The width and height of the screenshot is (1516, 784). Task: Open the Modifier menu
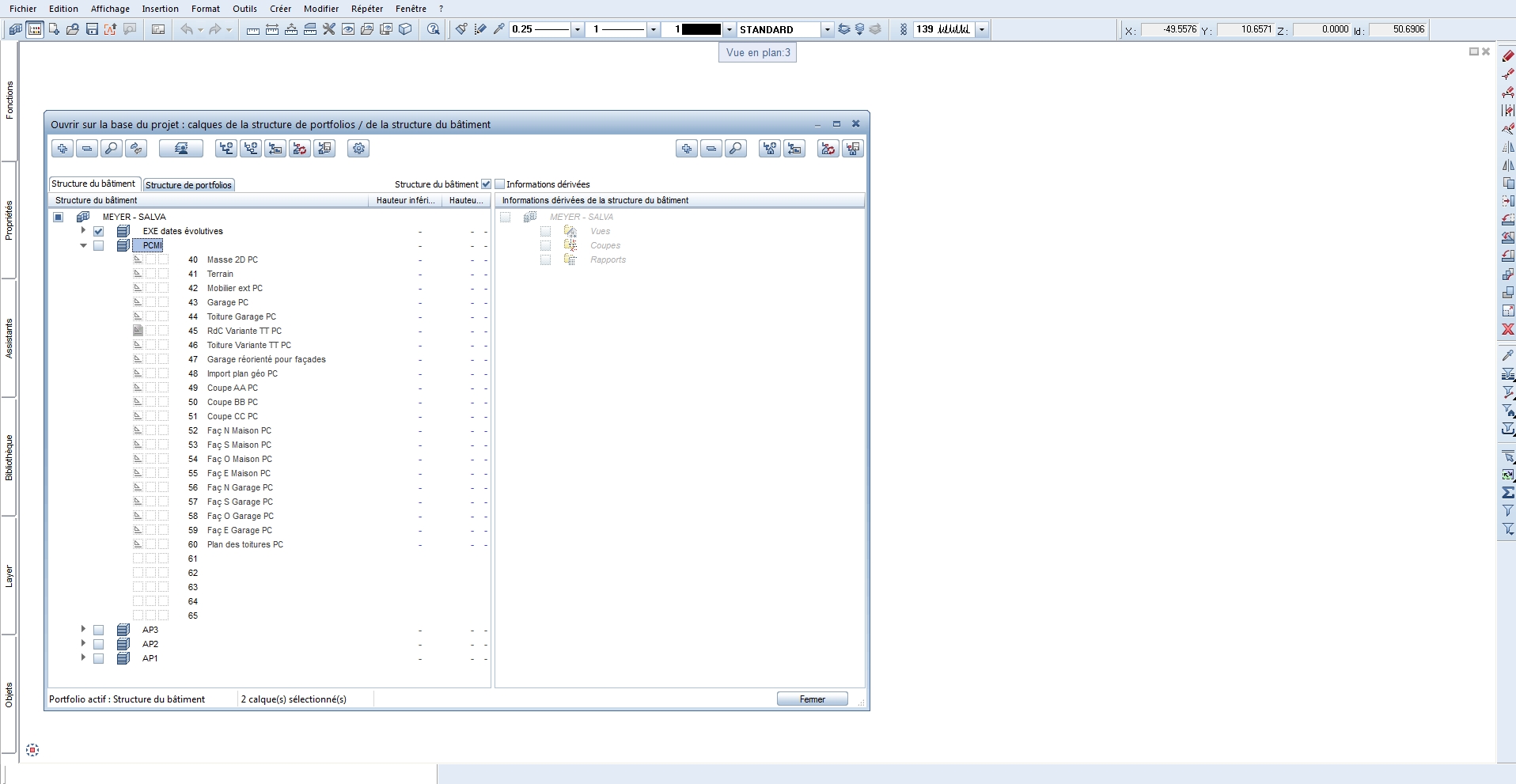pyautogui.click(x=321, y=9)
